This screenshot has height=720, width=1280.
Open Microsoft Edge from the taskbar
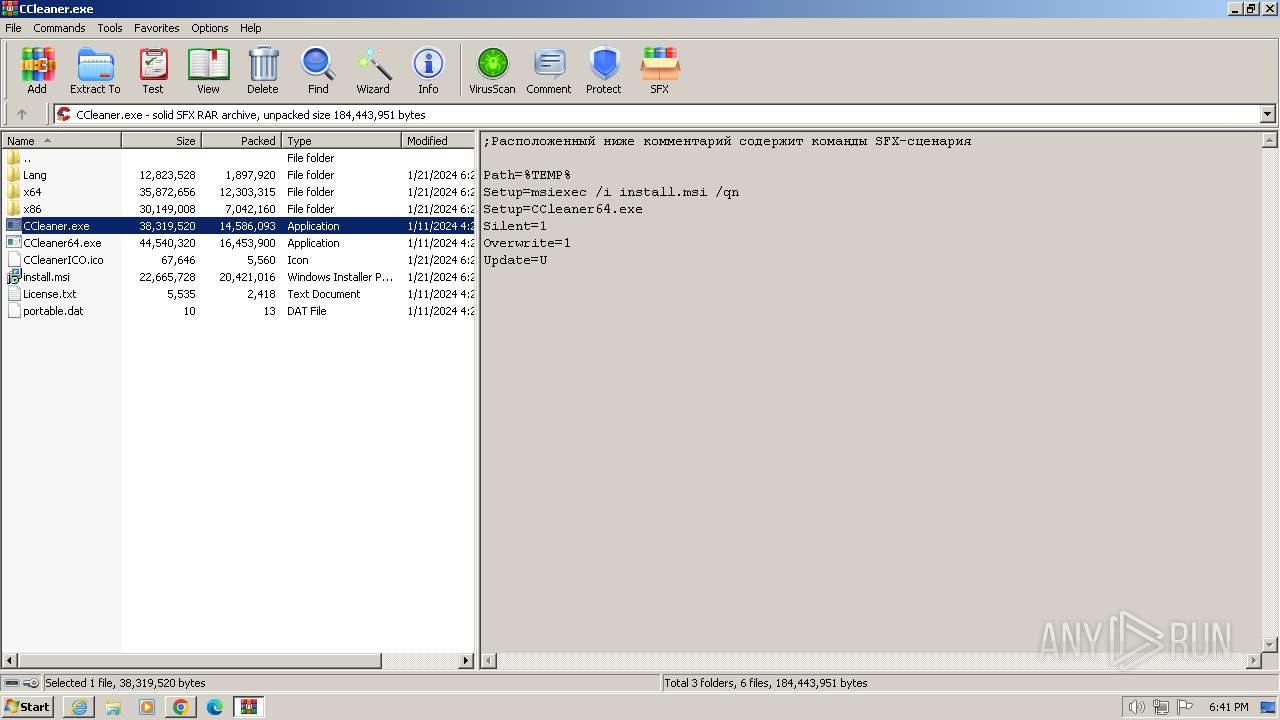pyautogui.click(x=215, y=707)
